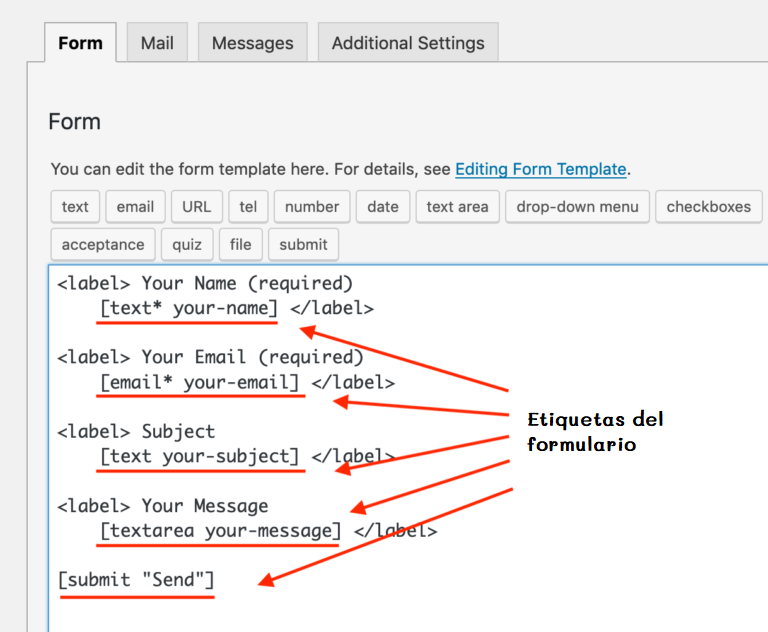
Task: Insert a quiz tag
Action: tap(186, 244)
